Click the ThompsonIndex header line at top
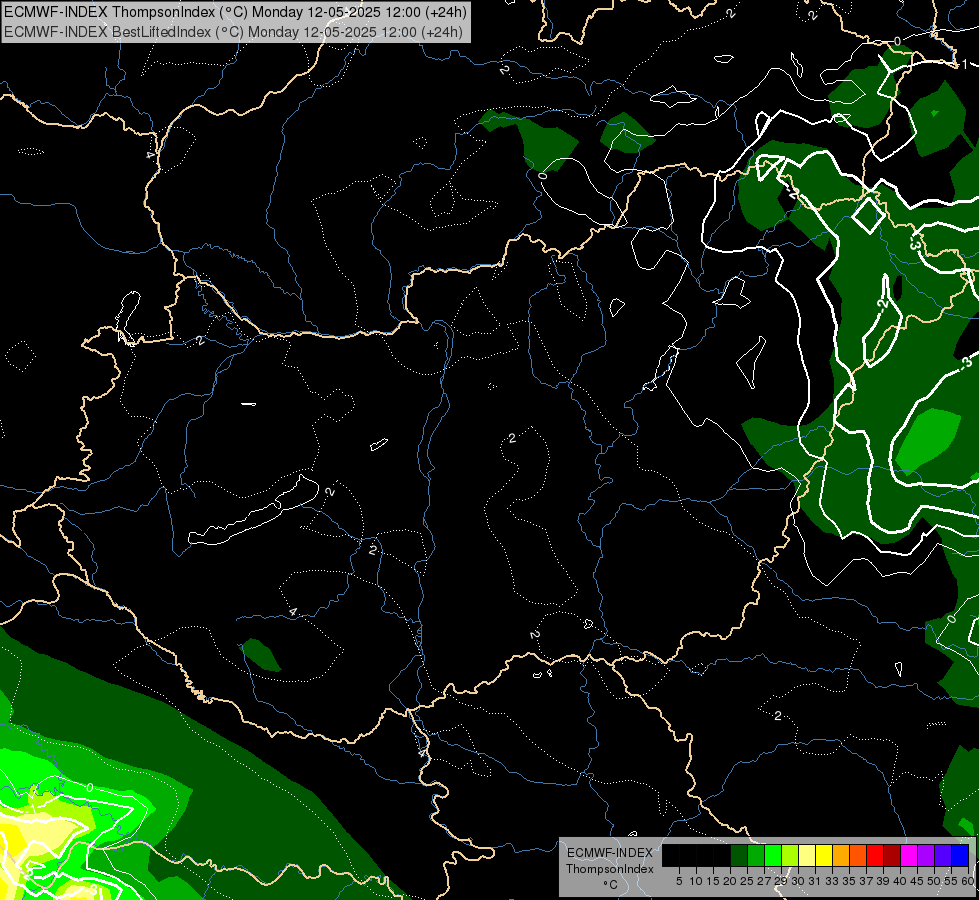The image size is (979, 900). point(235,12)
